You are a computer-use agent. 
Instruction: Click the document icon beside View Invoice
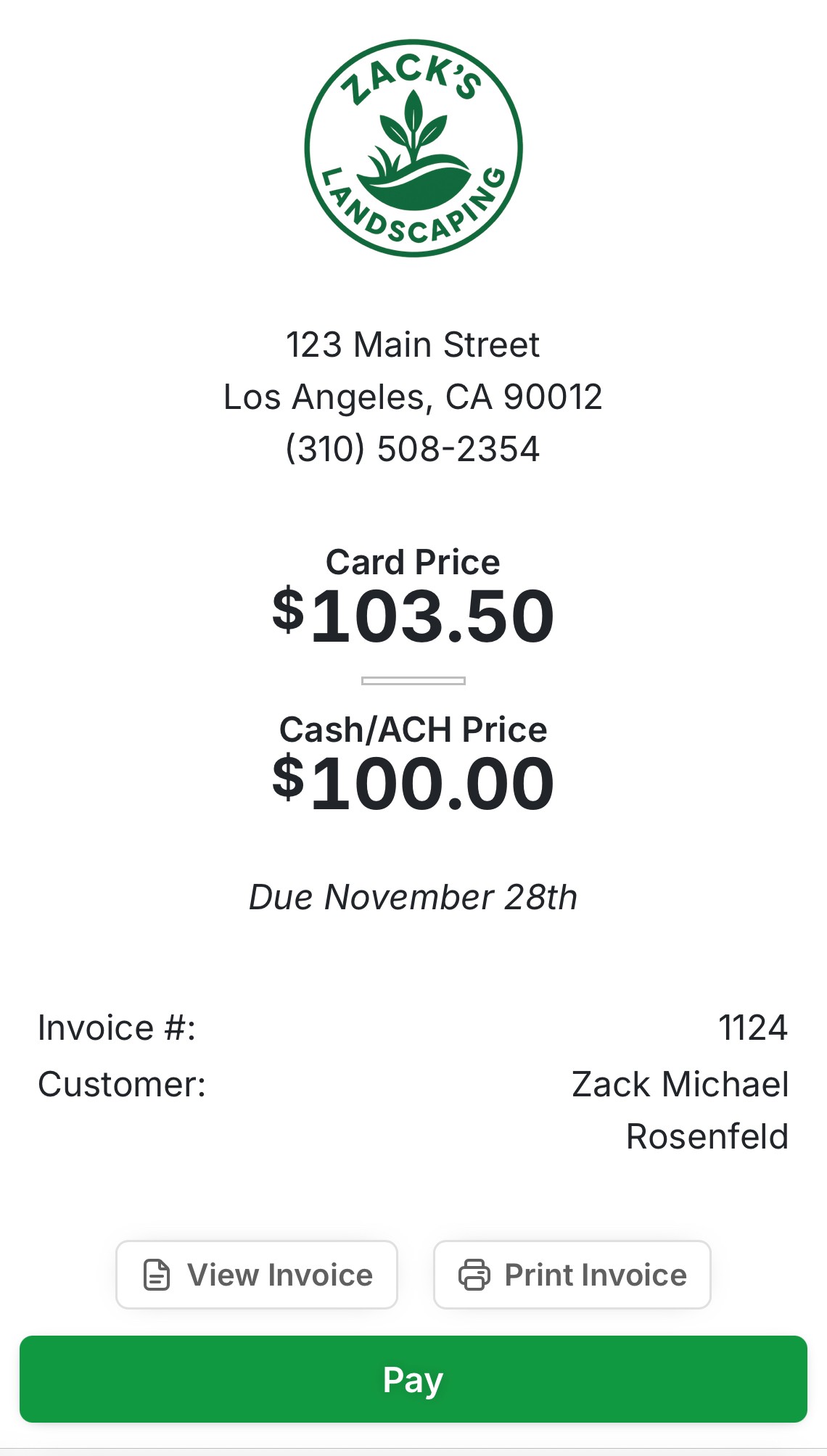point(157,1275)
